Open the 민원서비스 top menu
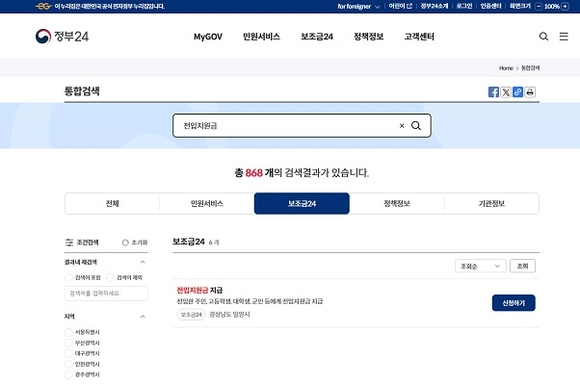580x384 pixels. 261,37
